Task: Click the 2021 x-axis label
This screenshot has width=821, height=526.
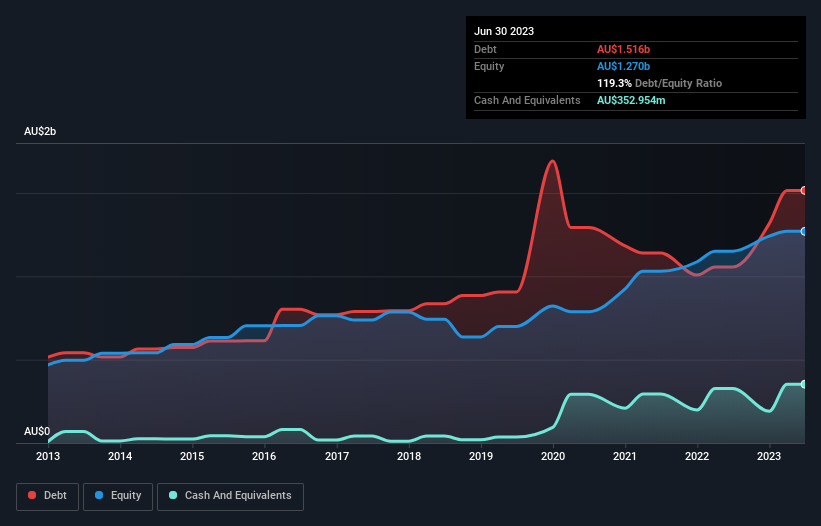Action: (625, 456)
